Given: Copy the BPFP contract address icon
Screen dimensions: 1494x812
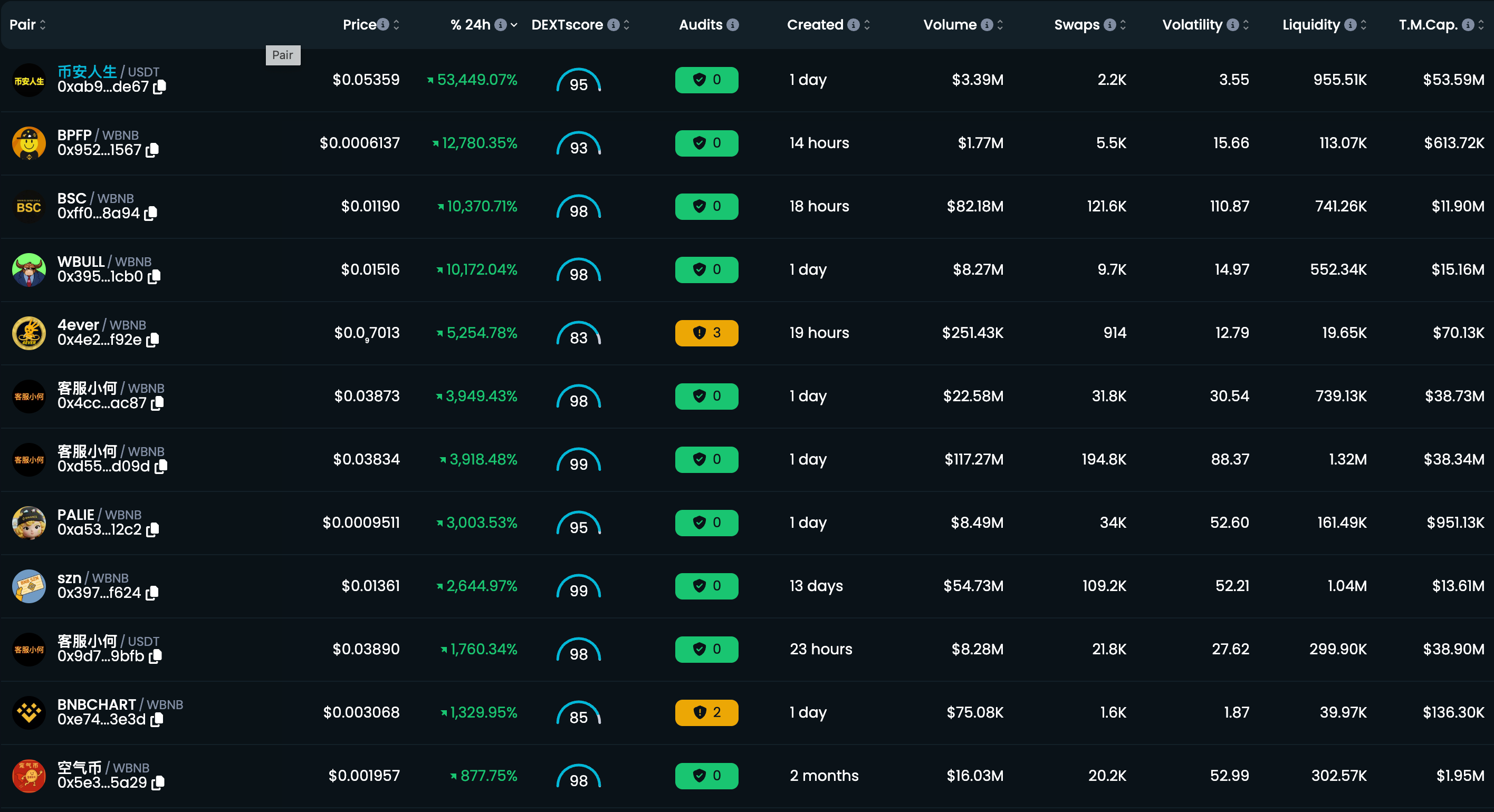Looking at the screenshot, I should coord(152,151).
